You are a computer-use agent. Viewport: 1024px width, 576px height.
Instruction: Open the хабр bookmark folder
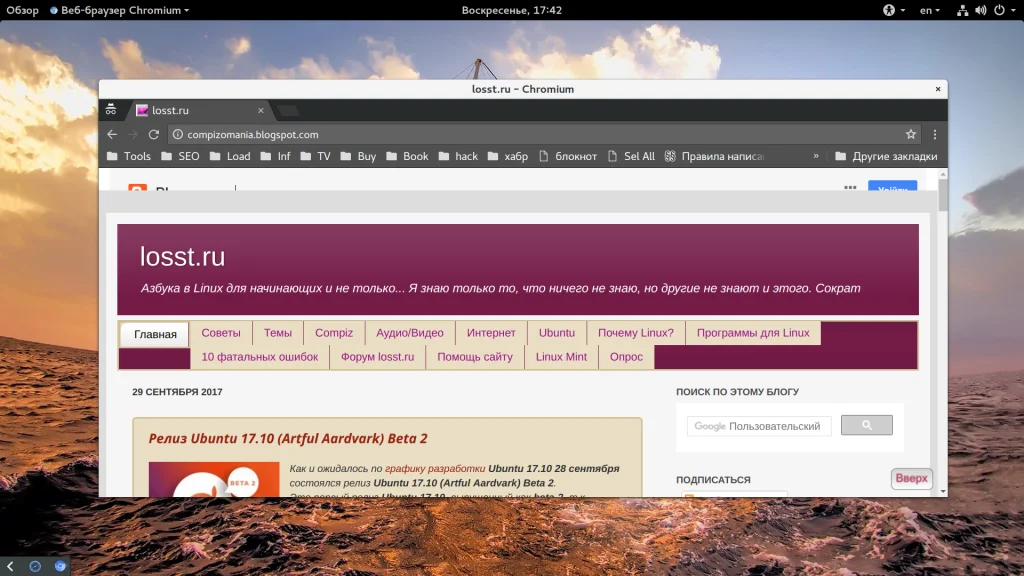point(507,156)
